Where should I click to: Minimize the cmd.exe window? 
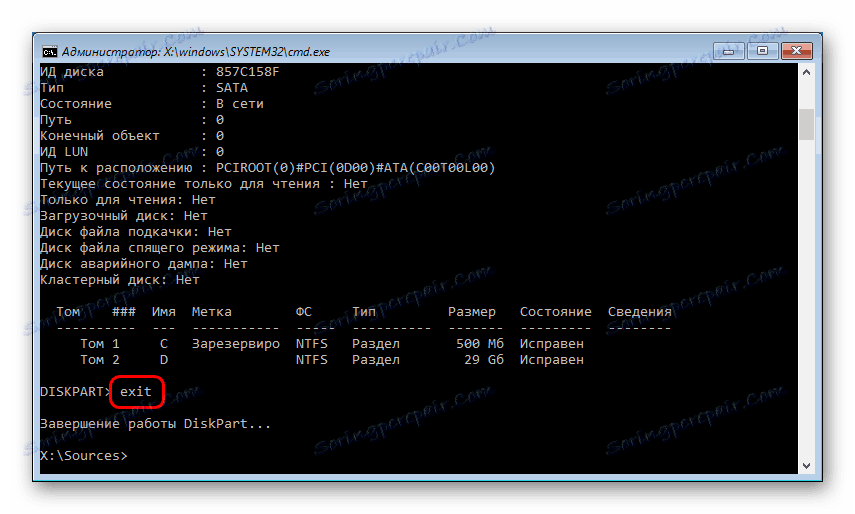[729, 51]
